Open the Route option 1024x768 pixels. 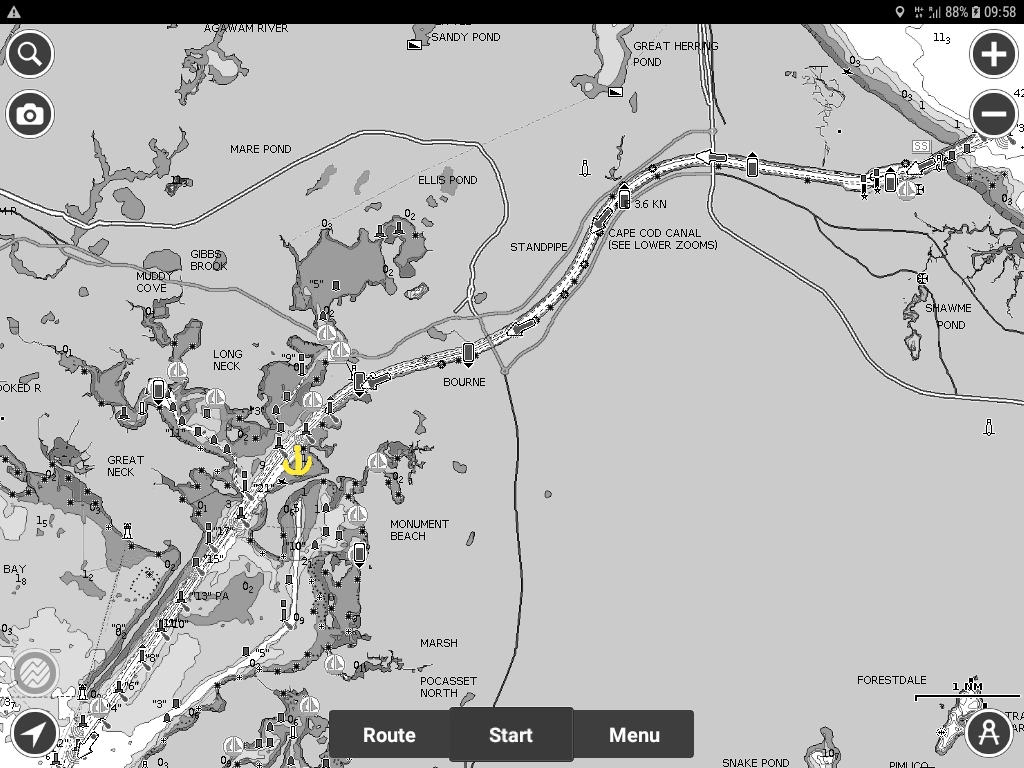pyautogui.click(x=389, y=735)
